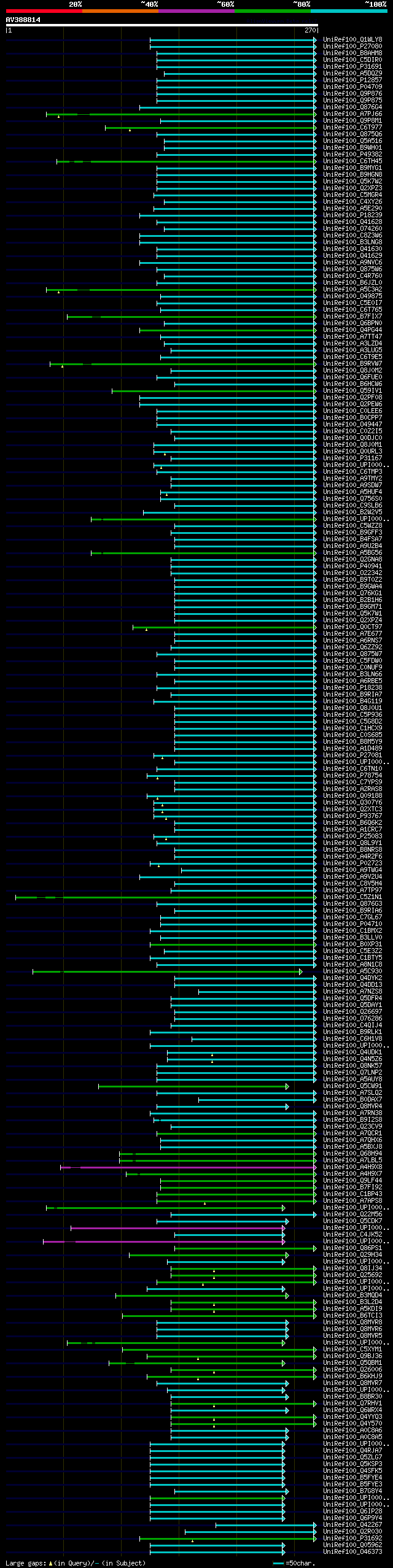Select the UniRef100_P93767 label

coord(352,816)
